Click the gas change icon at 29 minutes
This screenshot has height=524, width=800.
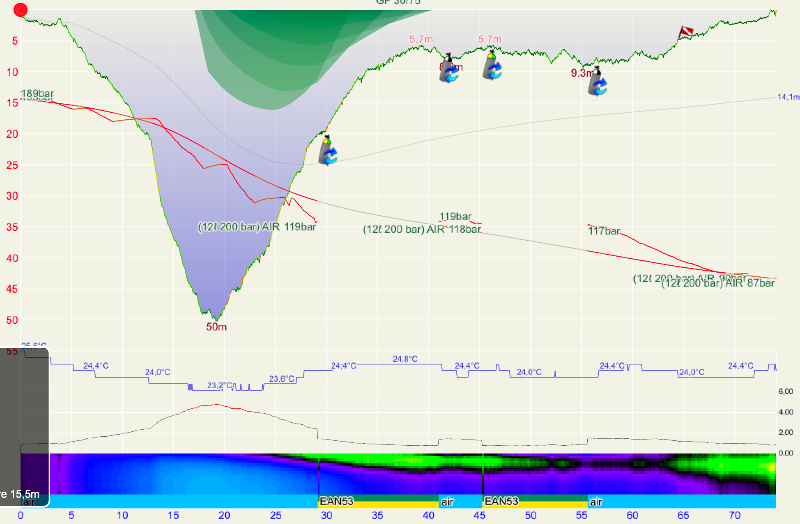328,151
